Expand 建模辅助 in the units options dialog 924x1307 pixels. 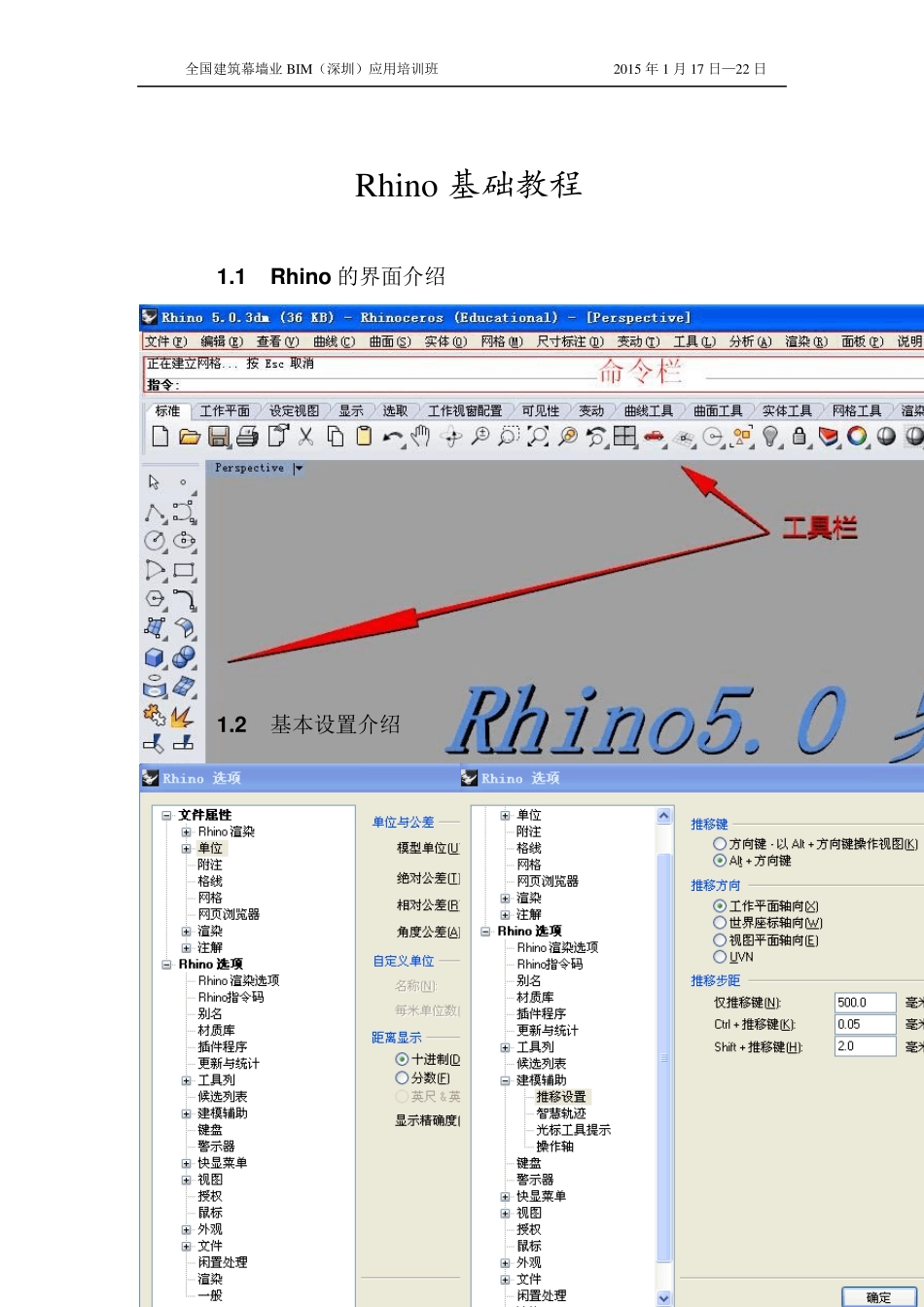click(186, 1113)
